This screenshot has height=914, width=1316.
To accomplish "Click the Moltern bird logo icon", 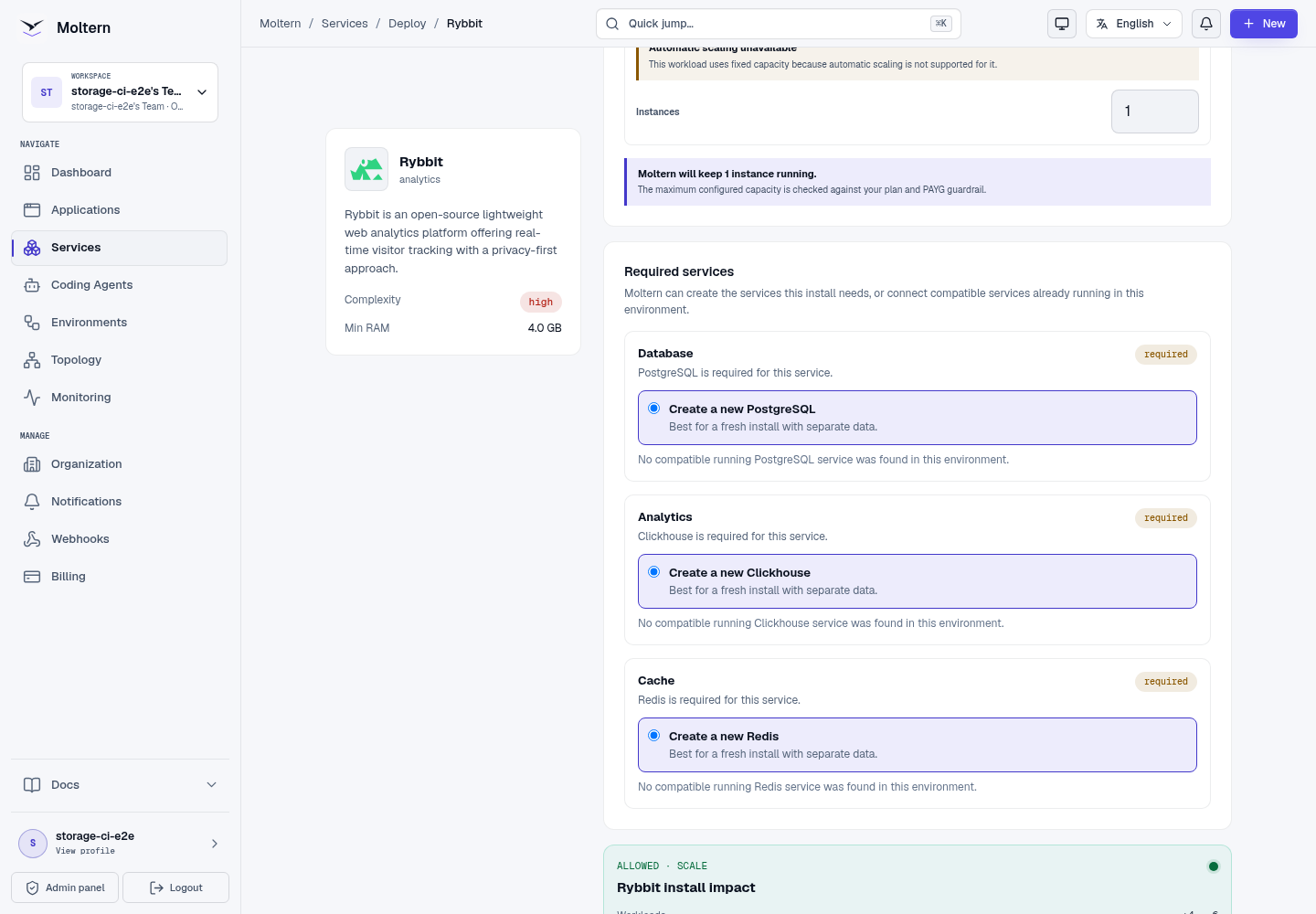I will point(32,27).
